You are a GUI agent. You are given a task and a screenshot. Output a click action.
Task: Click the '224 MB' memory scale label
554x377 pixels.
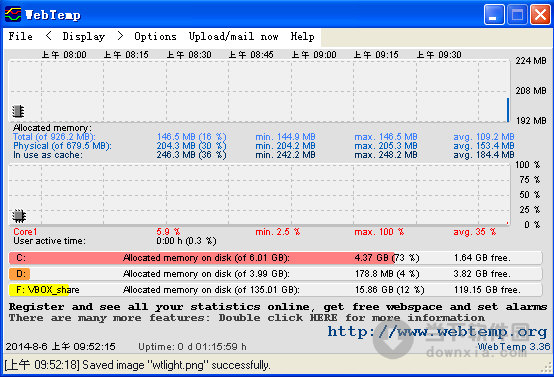coord(531,61)
